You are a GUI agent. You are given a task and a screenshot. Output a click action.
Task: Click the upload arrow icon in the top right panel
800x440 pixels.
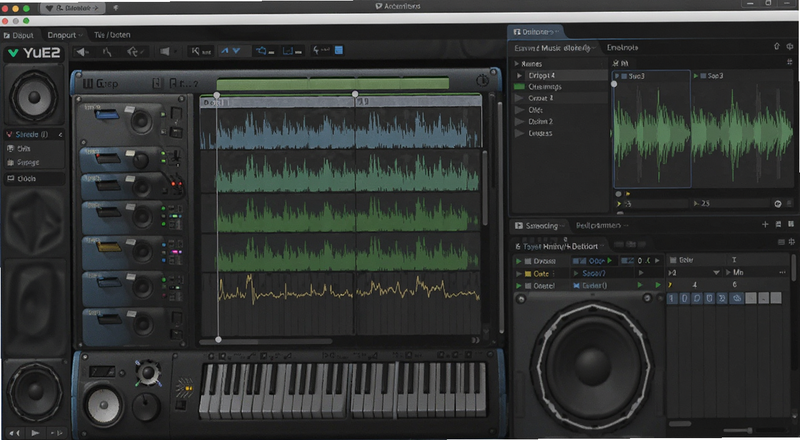777,46
